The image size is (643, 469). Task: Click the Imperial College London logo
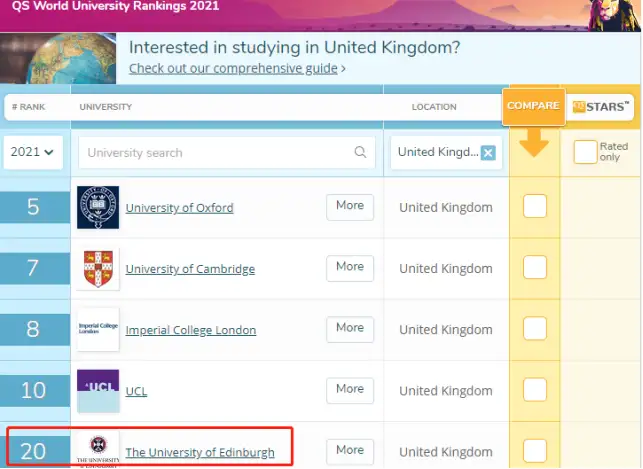coord(98,330)
